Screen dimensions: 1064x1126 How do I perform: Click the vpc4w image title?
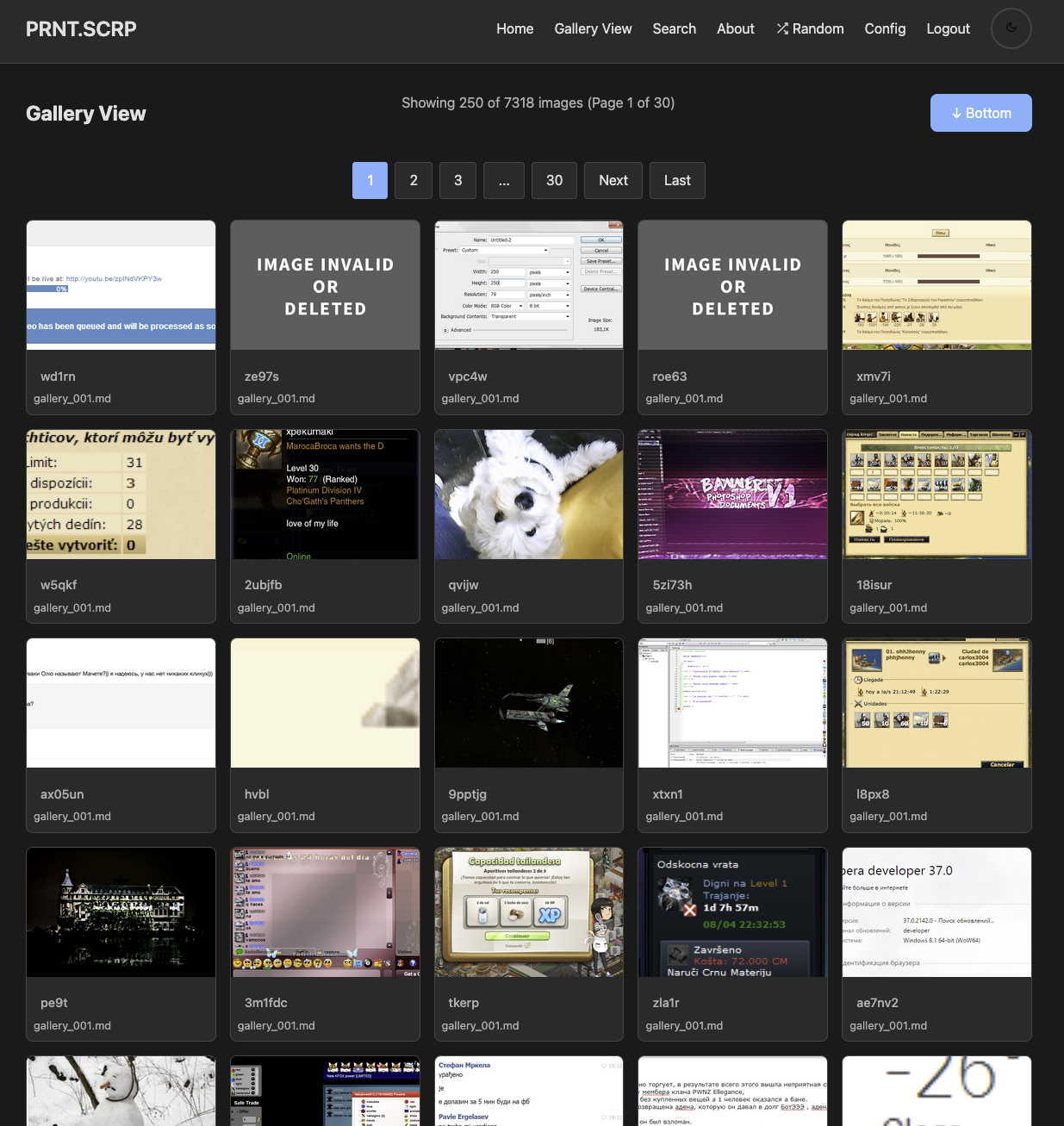click(468, 376)
